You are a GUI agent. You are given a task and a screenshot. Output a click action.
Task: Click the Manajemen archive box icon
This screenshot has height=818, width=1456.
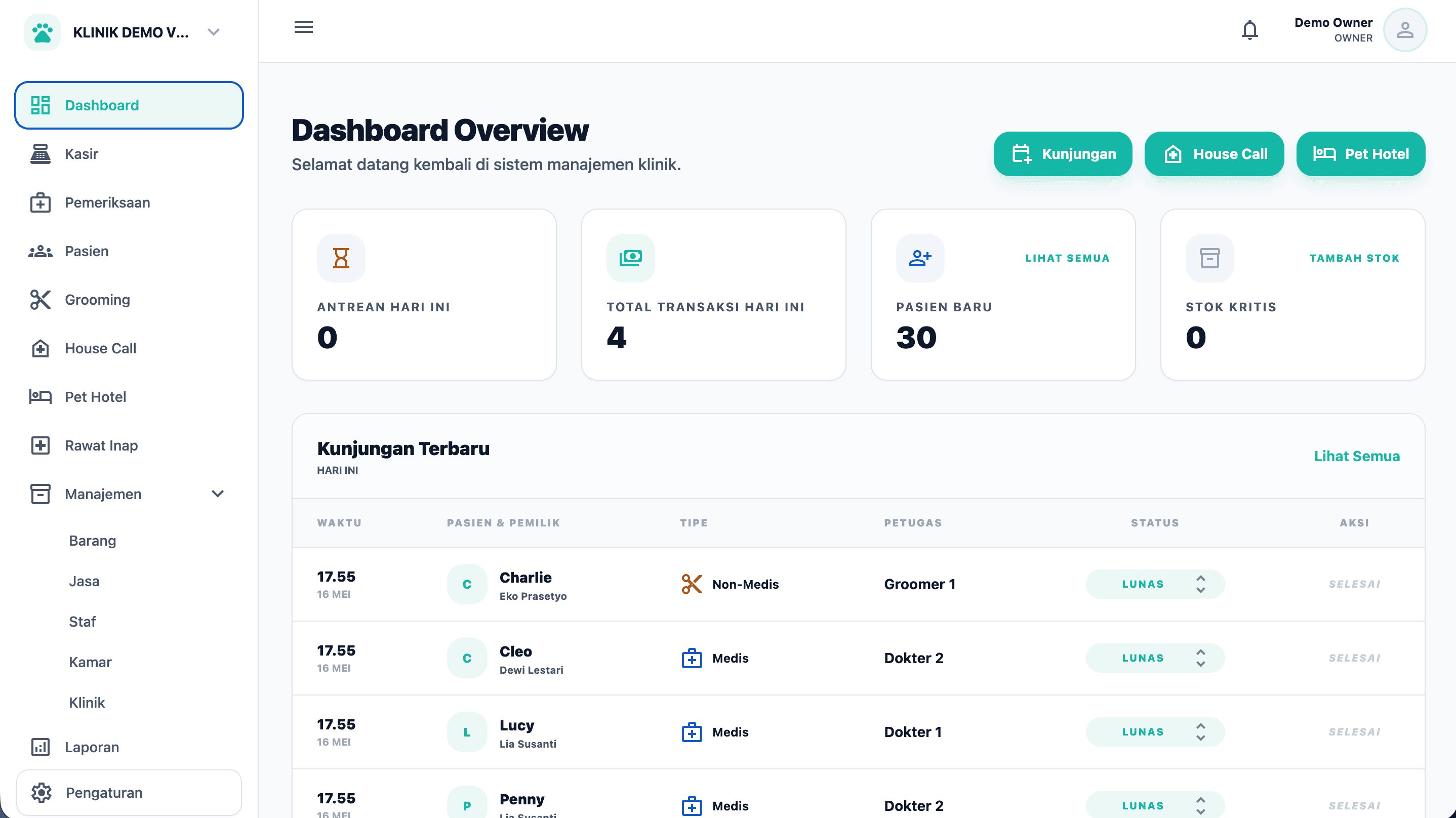click(40, 494)
